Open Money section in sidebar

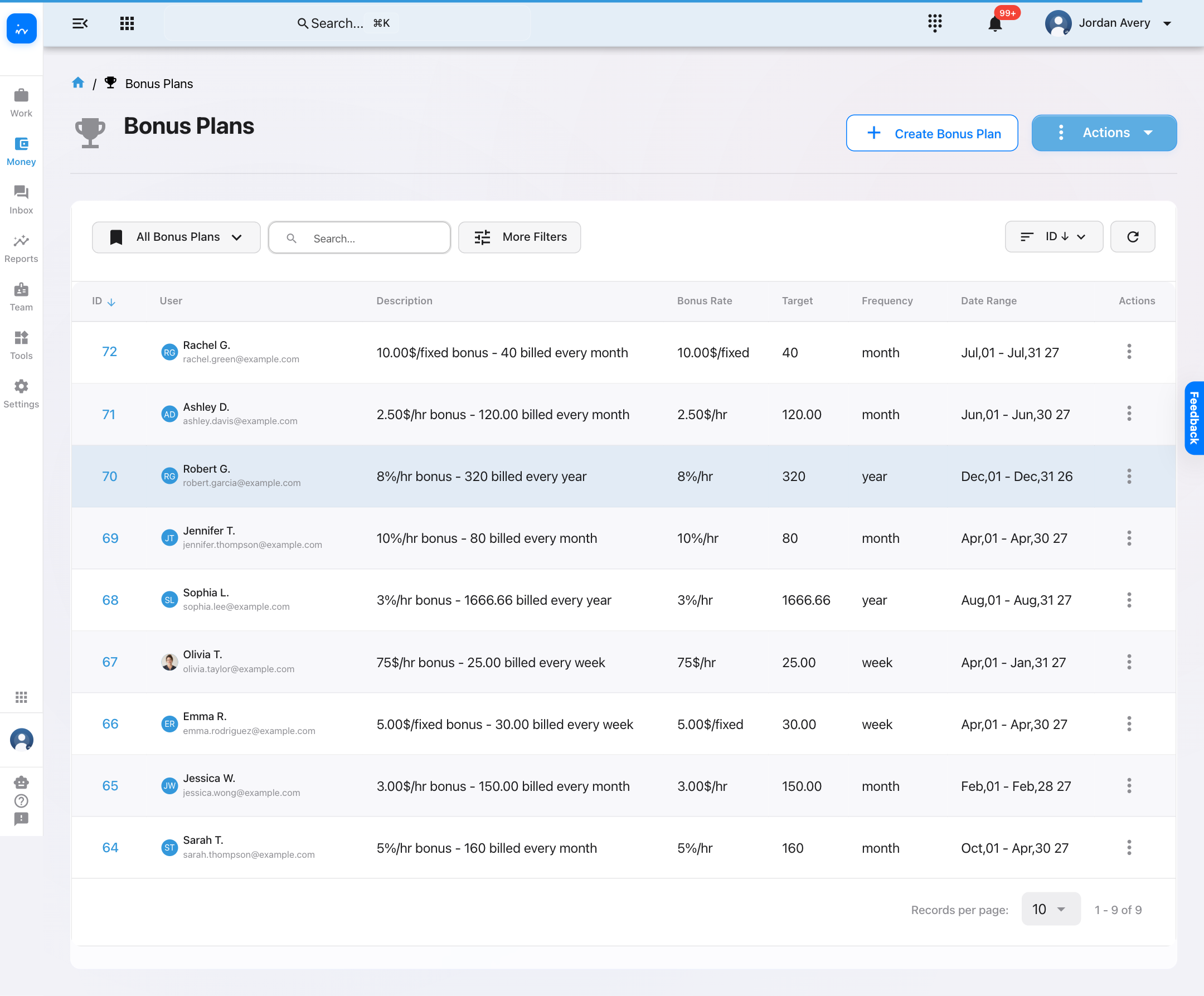coord(21,152)
